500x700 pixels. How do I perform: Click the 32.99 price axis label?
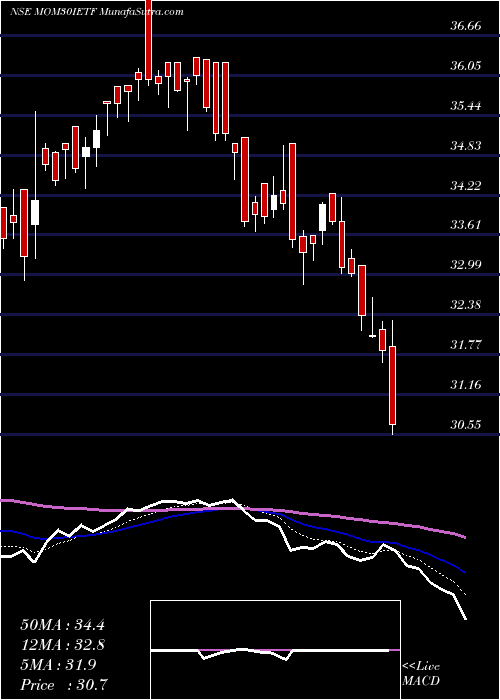[x=466, y=265]
